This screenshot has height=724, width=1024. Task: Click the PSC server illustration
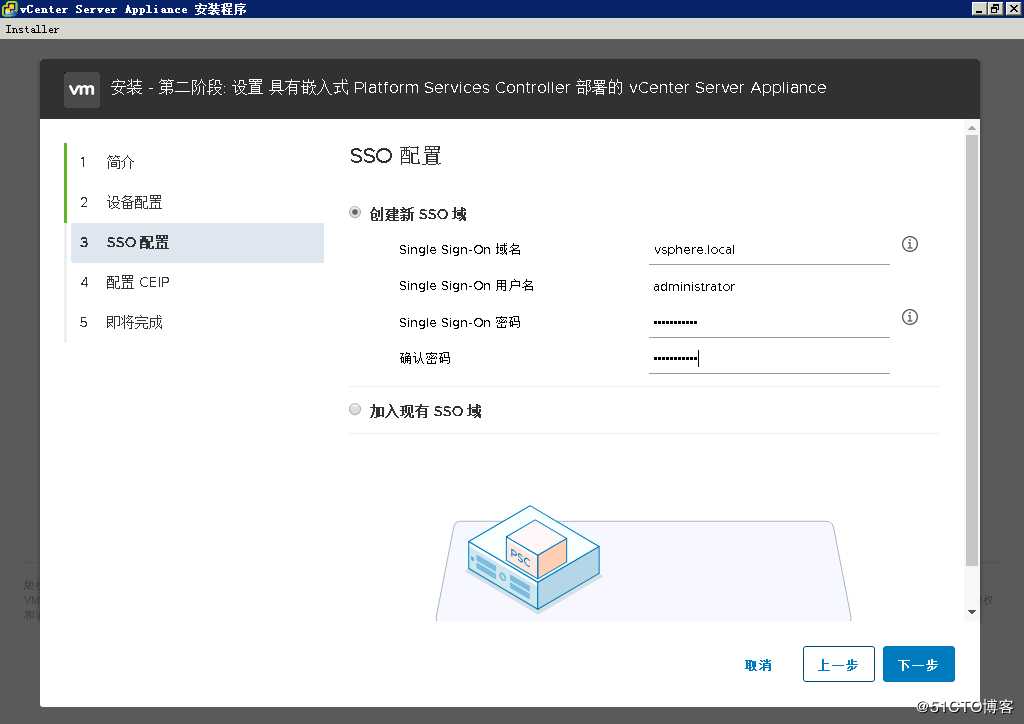[533, 558]
